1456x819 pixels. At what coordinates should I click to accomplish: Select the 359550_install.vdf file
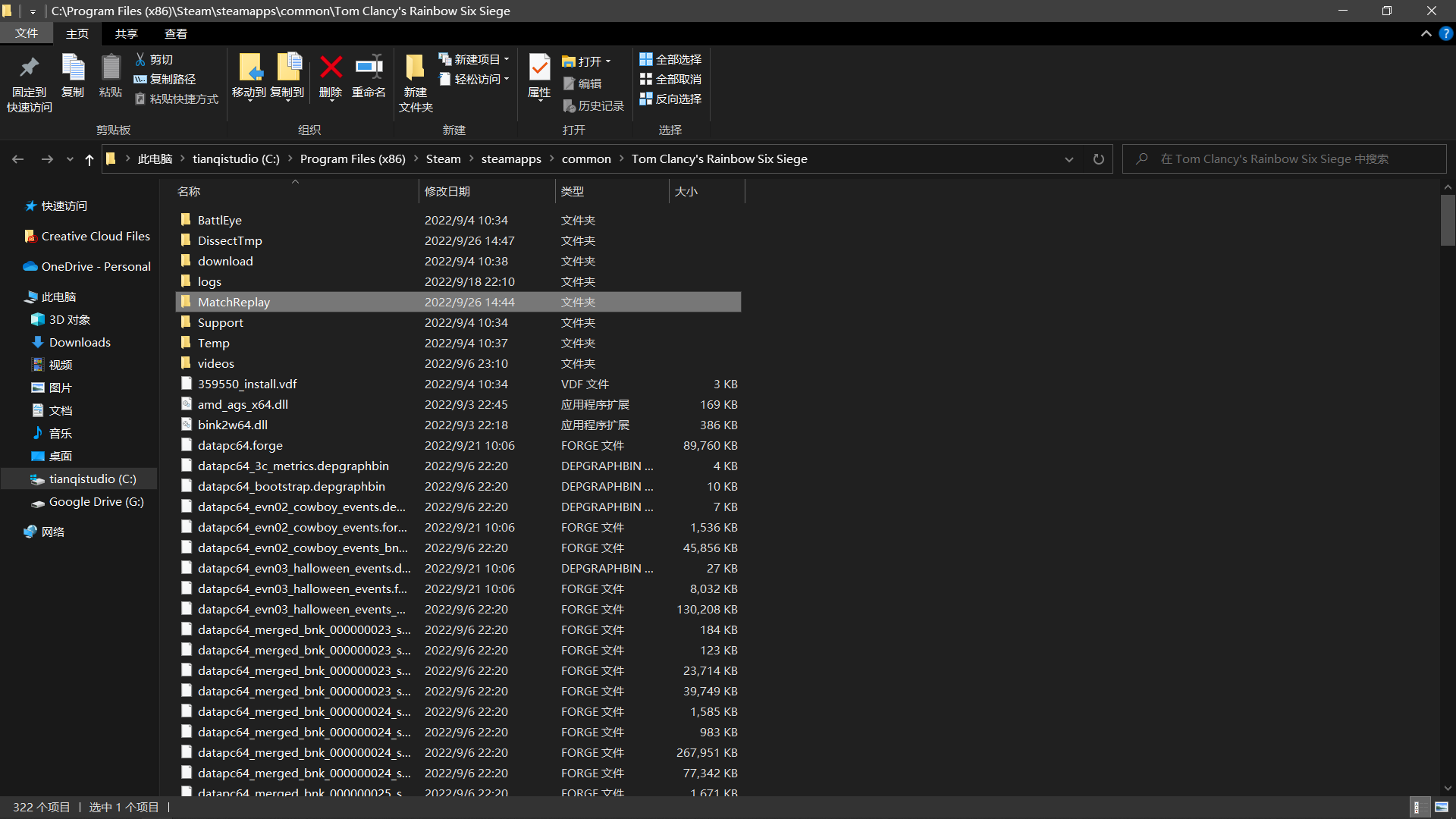458,384
